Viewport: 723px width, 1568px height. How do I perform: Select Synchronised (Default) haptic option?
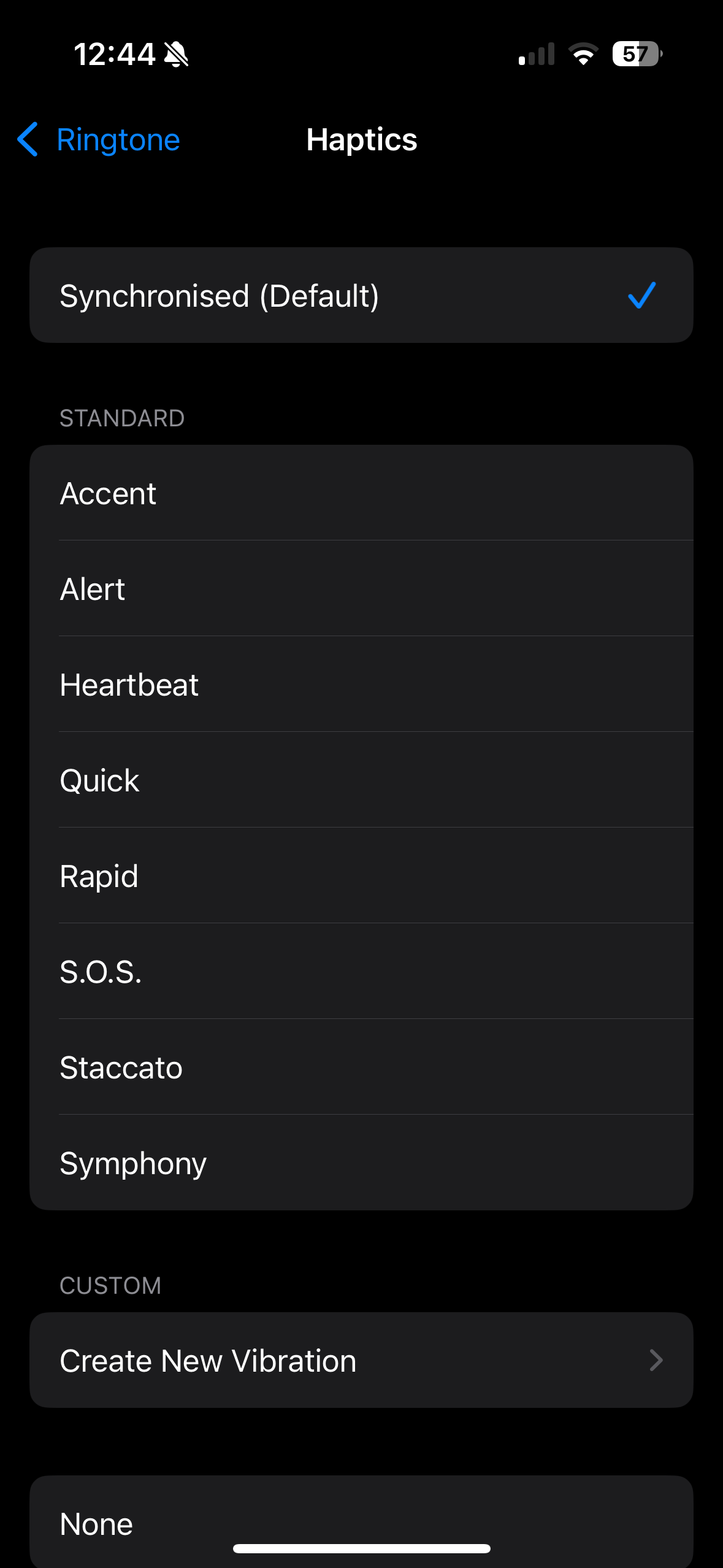220,296
